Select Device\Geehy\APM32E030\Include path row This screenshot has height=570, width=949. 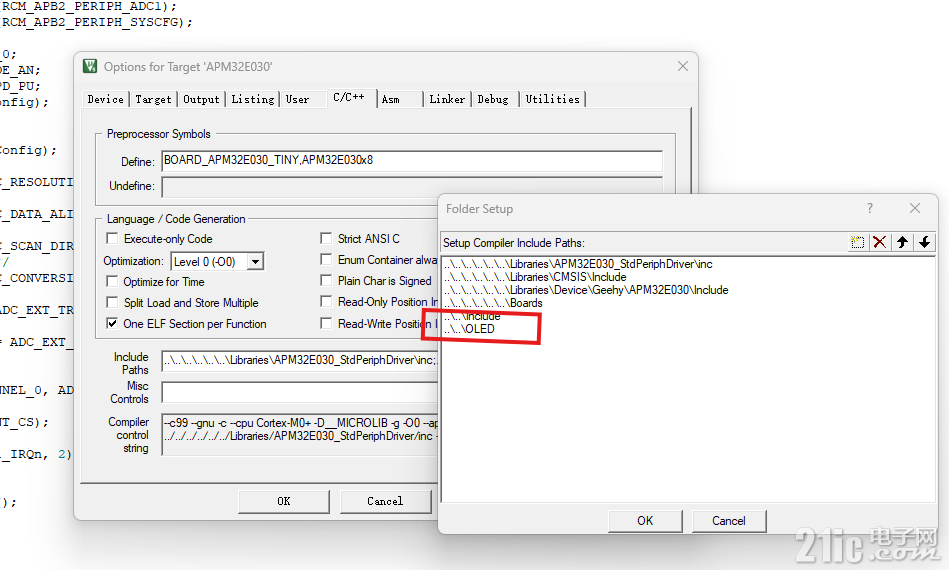pos(586,290)
